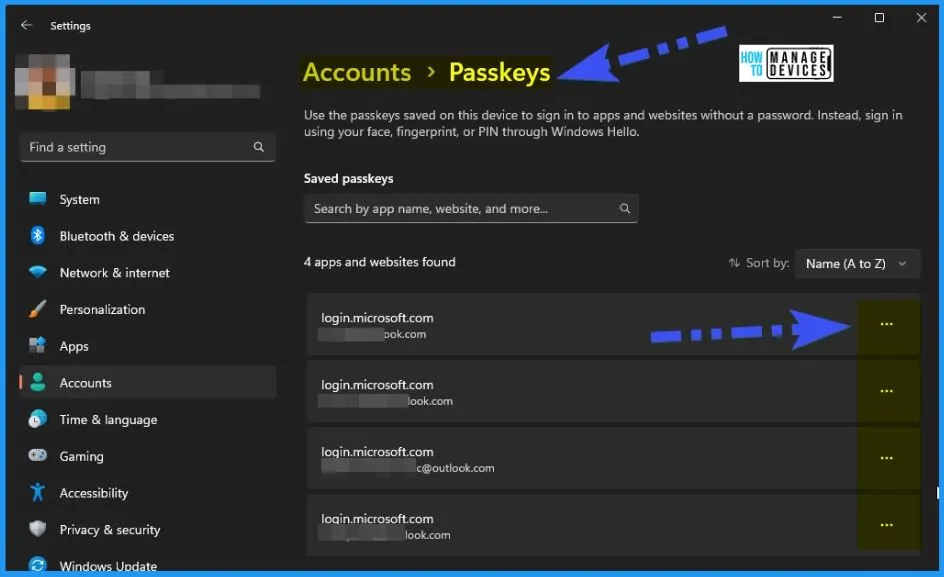Open the Sort by Name (A to Z) dropdown
This screenshot has height=577, width=944.
pos(857,264)
